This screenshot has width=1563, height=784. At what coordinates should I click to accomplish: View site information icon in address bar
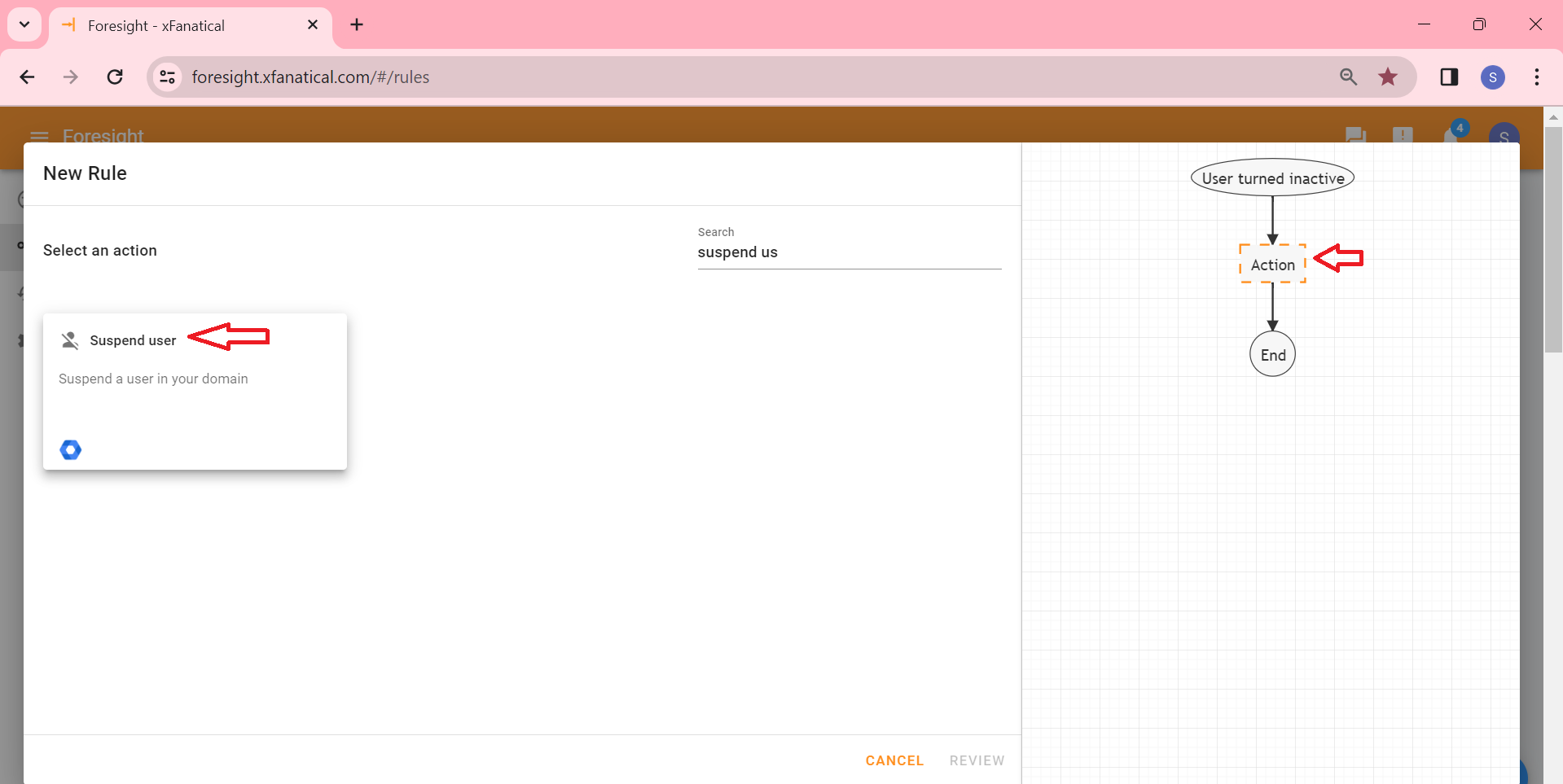[x=167, y=77]
